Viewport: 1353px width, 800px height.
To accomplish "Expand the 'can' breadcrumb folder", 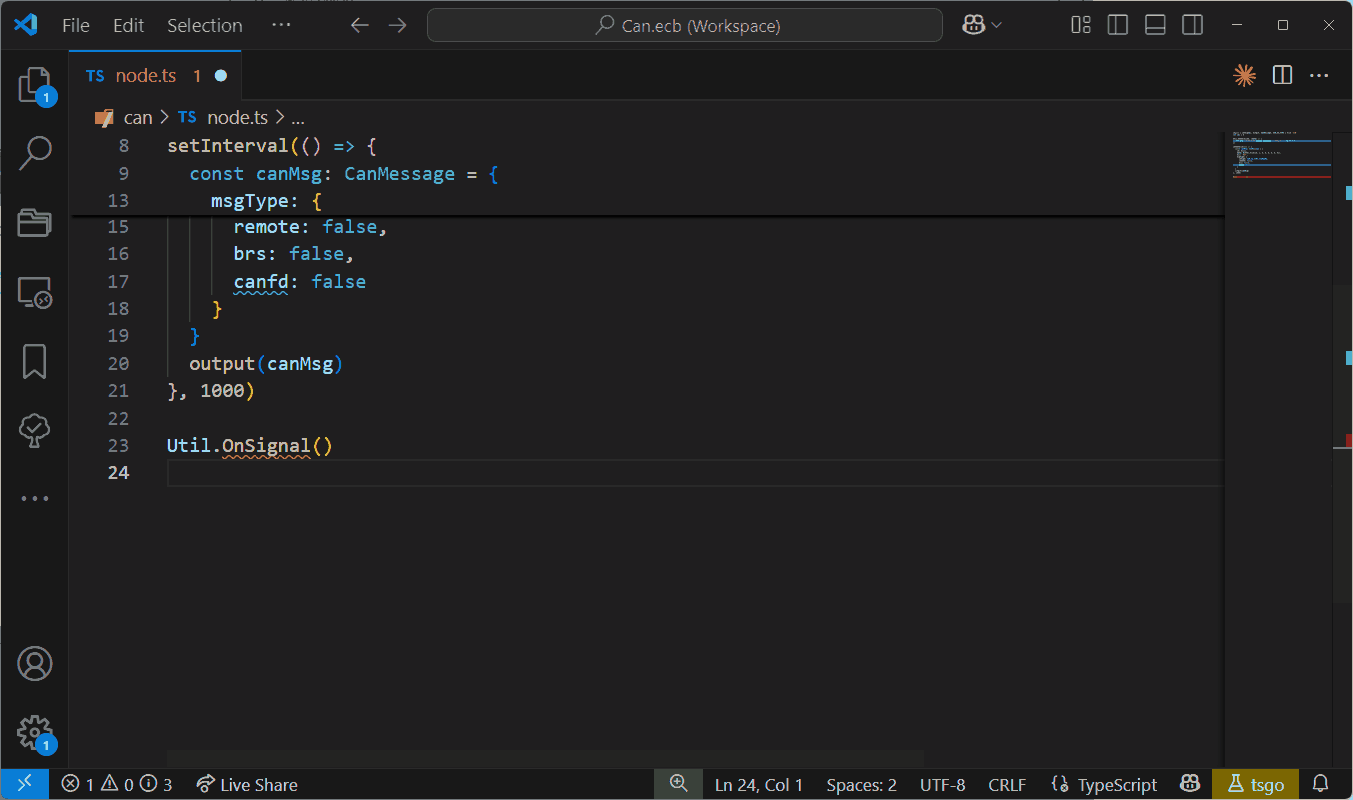I will (138, 117).
